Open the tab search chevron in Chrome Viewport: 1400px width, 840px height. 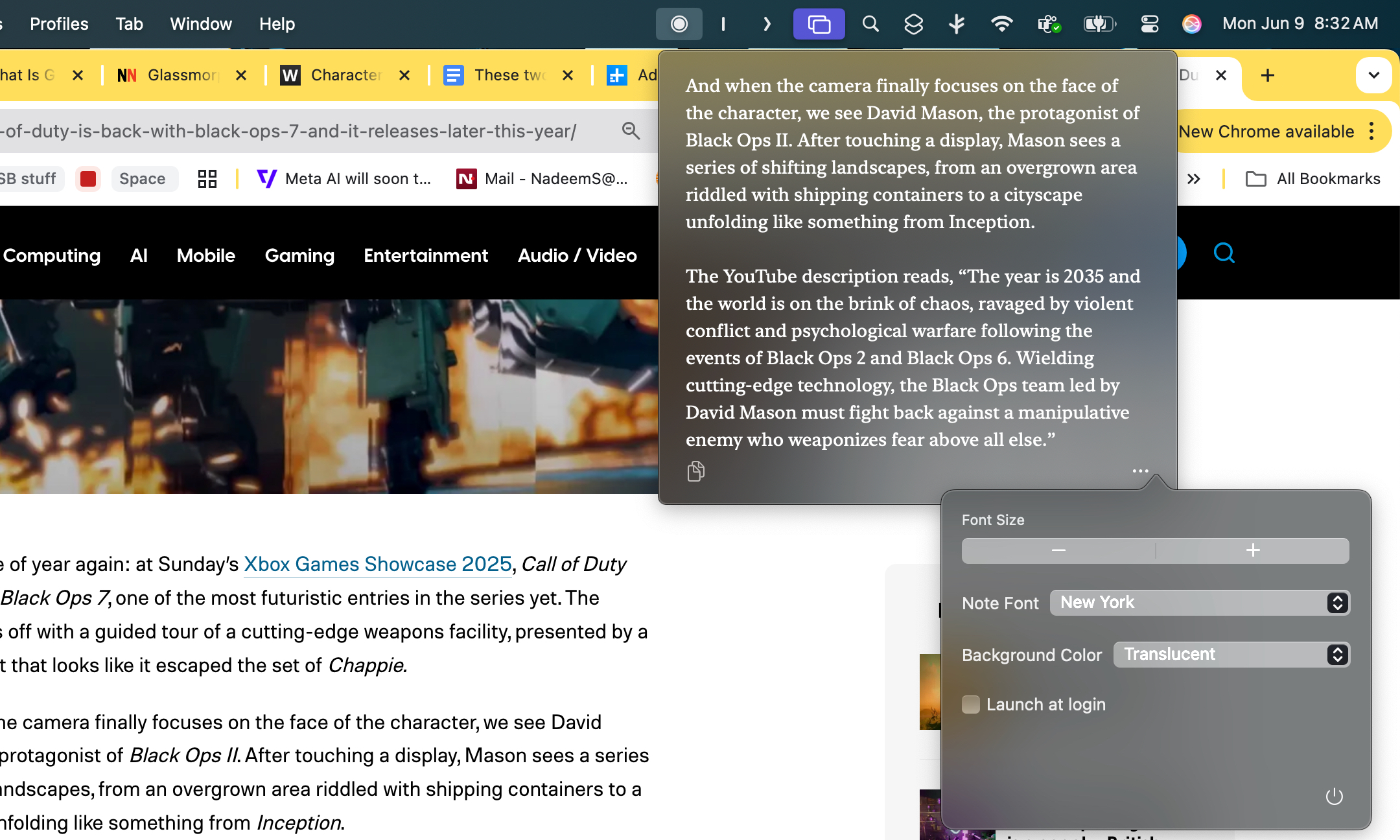pos(1373,75)
